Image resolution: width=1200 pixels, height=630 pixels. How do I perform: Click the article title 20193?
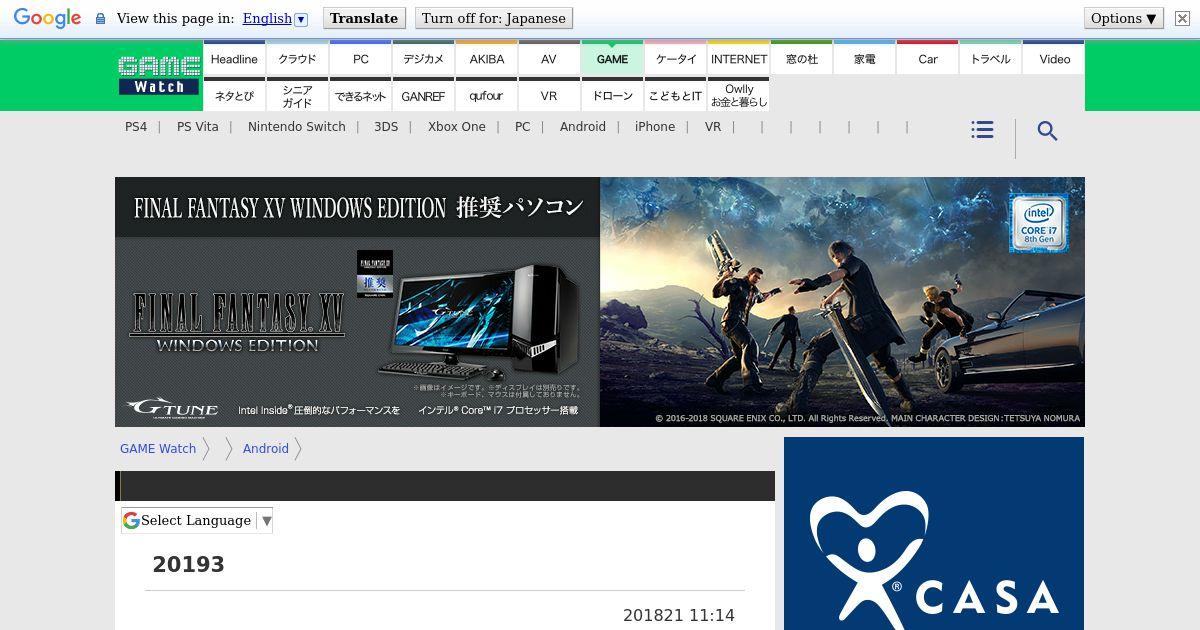tap(189, 565)
